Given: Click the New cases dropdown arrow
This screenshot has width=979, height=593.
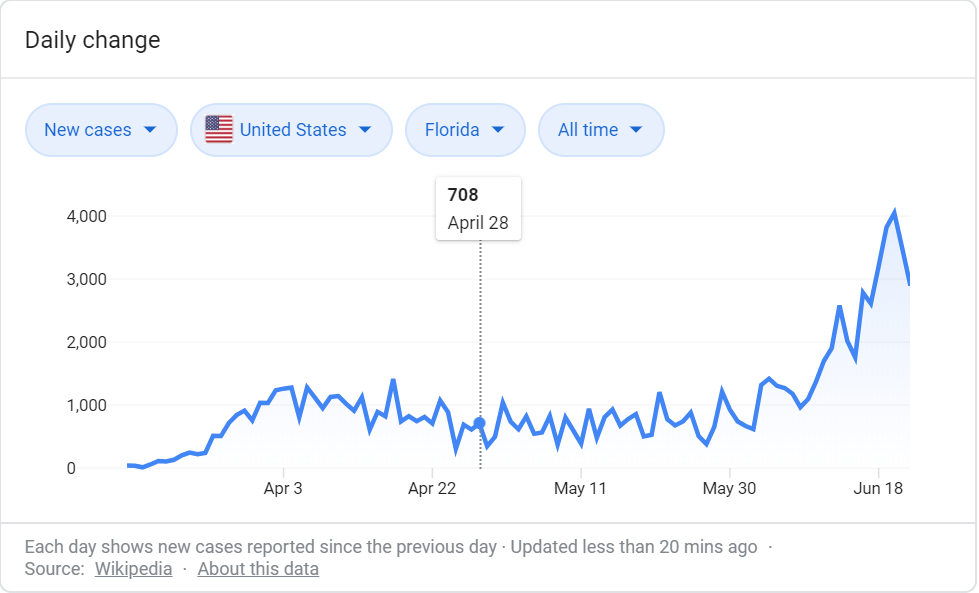Looking at the screenshot, I should pyautogui.click(x=150, y=130).
